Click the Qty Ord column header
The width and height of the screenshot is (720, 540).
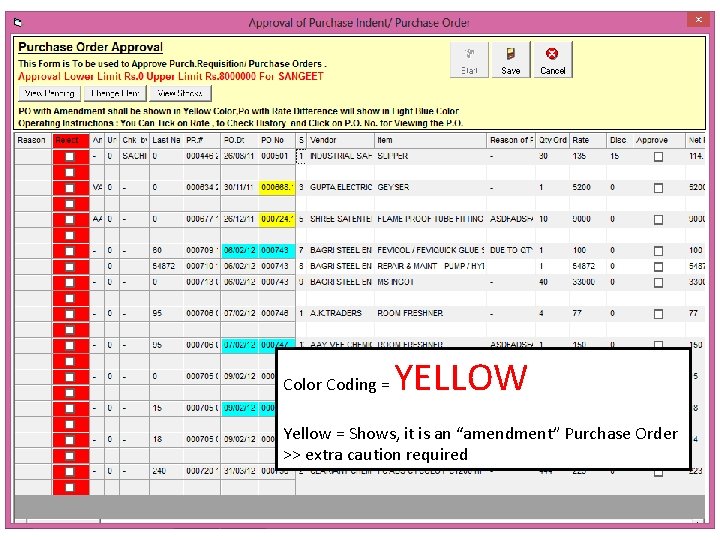pos(552,140)
